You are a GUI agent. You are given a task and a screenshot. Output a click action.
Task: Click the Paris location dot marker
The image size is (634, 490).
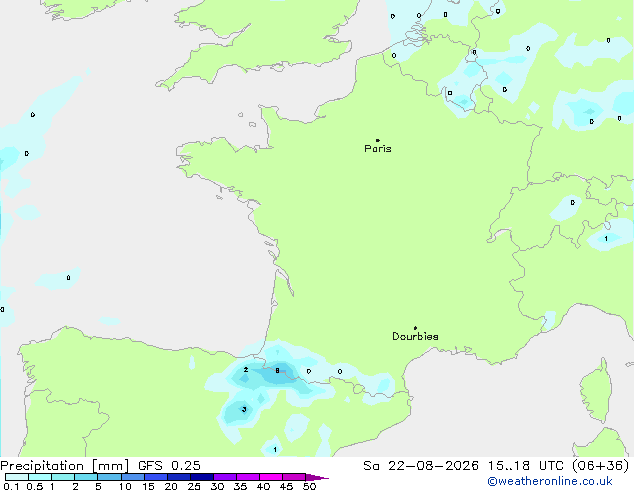[378, 140]
